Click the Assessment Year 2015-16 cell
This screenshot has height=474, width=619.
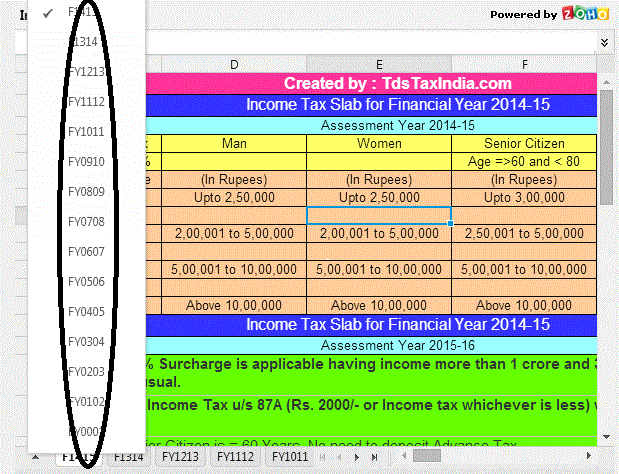[x=371, y=345]
